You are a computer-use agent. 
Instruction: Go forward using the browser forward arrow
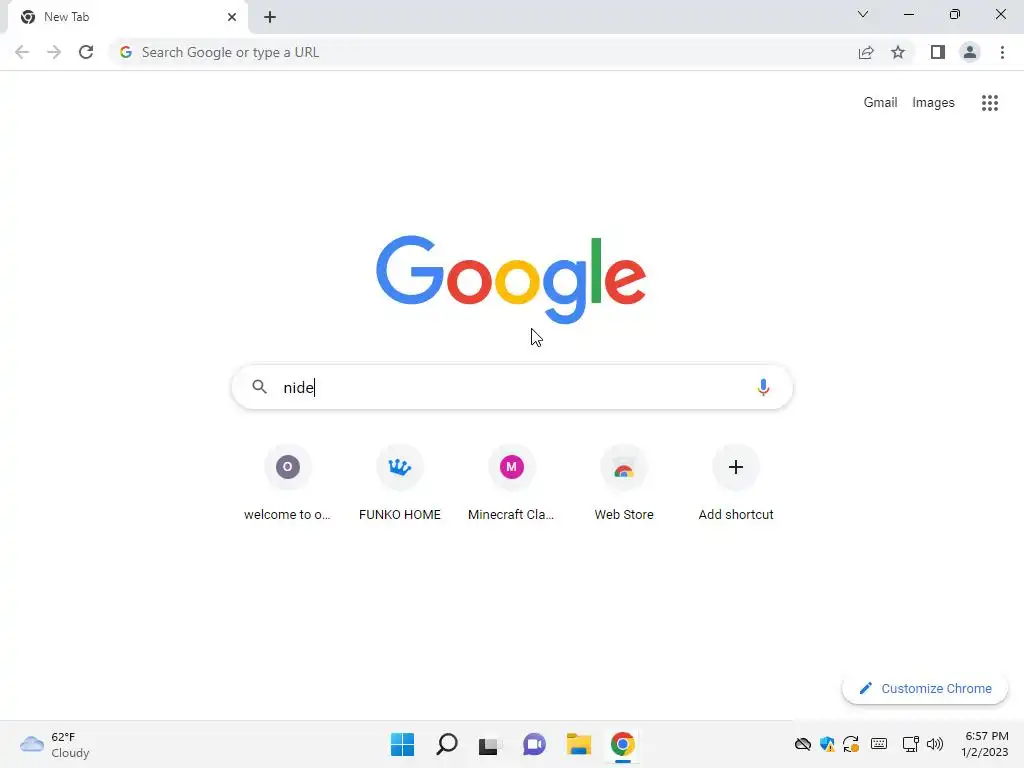coord(54,52)
